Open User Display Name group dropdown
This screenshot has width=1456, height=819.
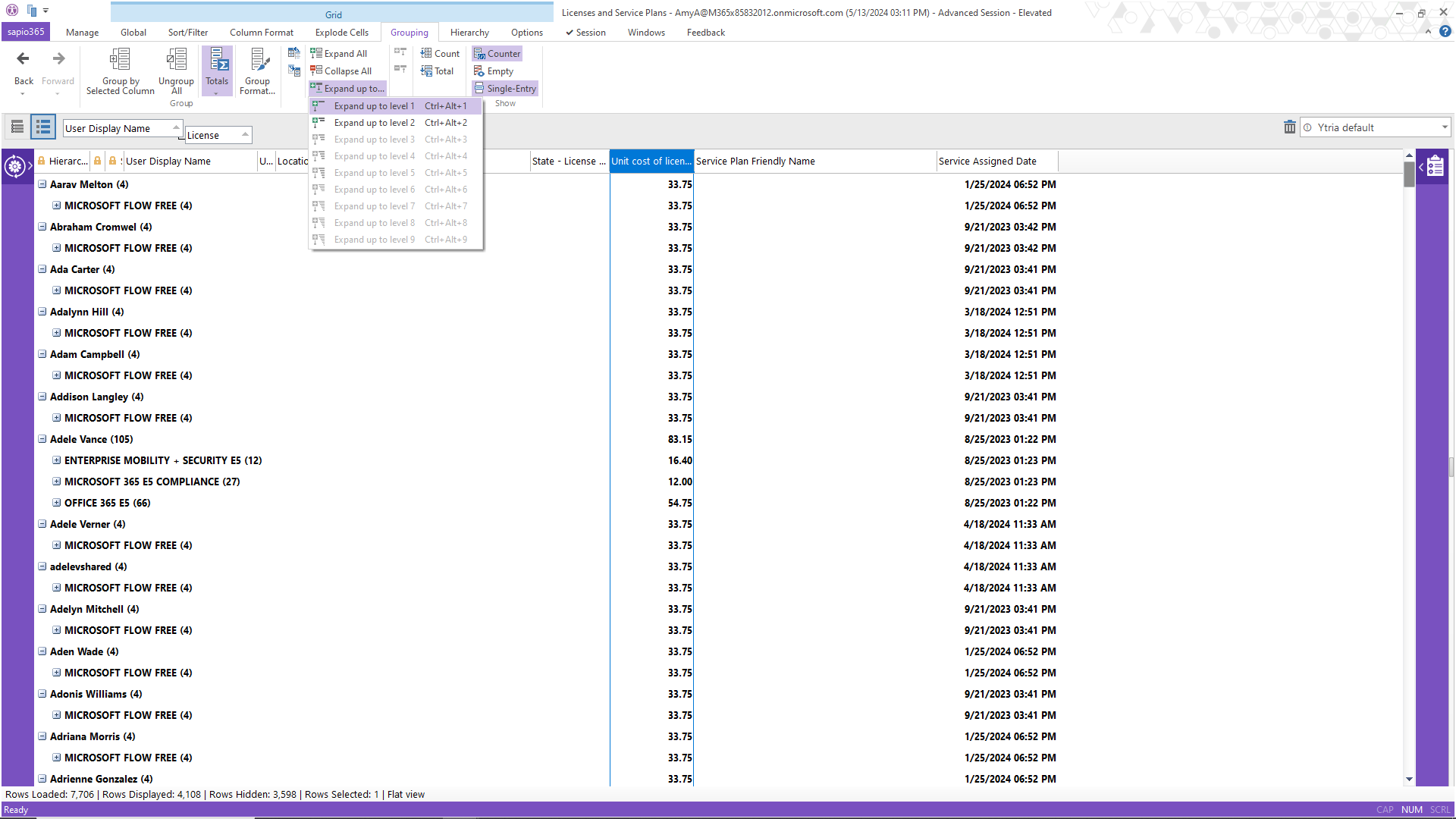175,128
